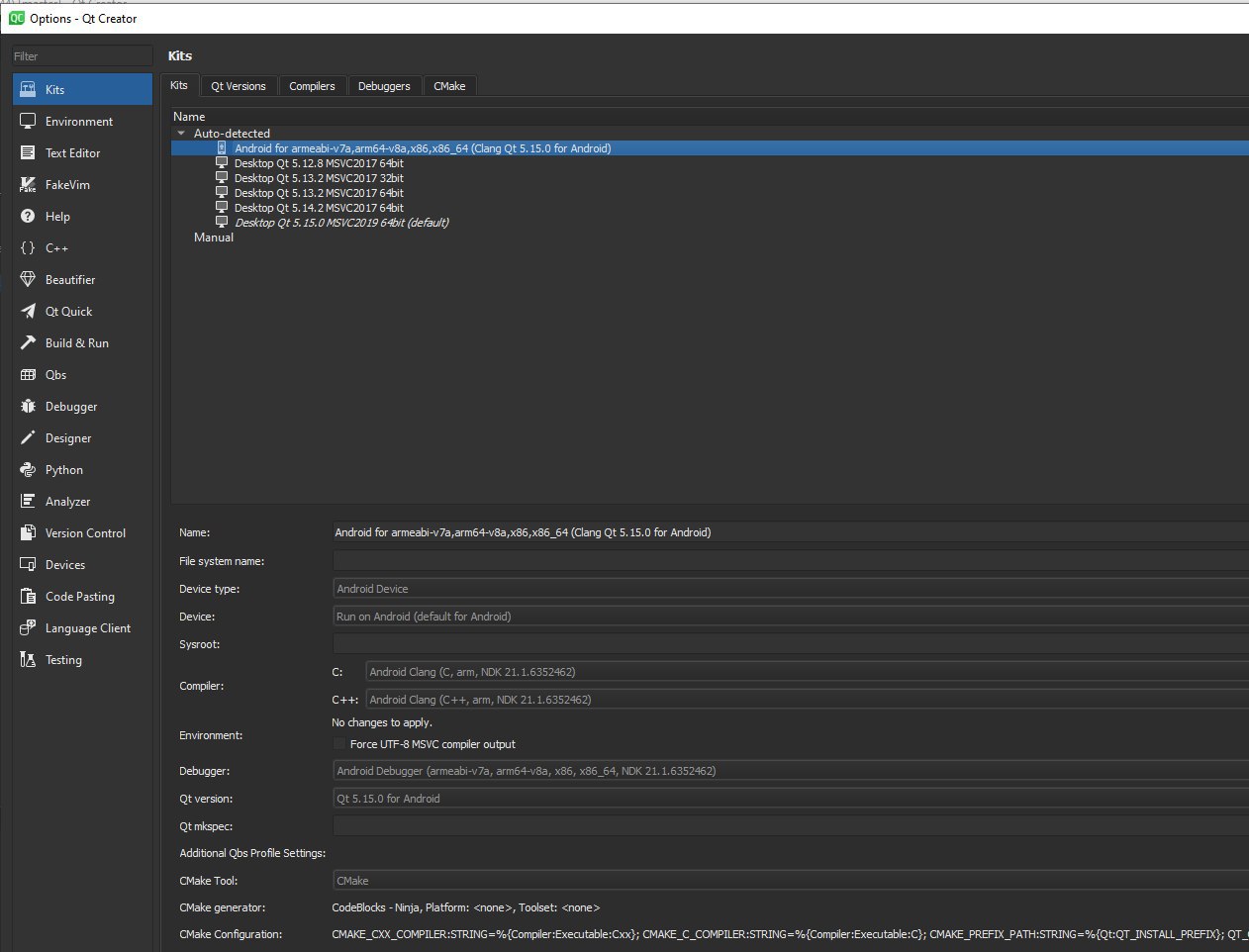Viewport: 1249px width, 952px height.
Task: Click the File system name field
Action: click(x=791, y=561)
